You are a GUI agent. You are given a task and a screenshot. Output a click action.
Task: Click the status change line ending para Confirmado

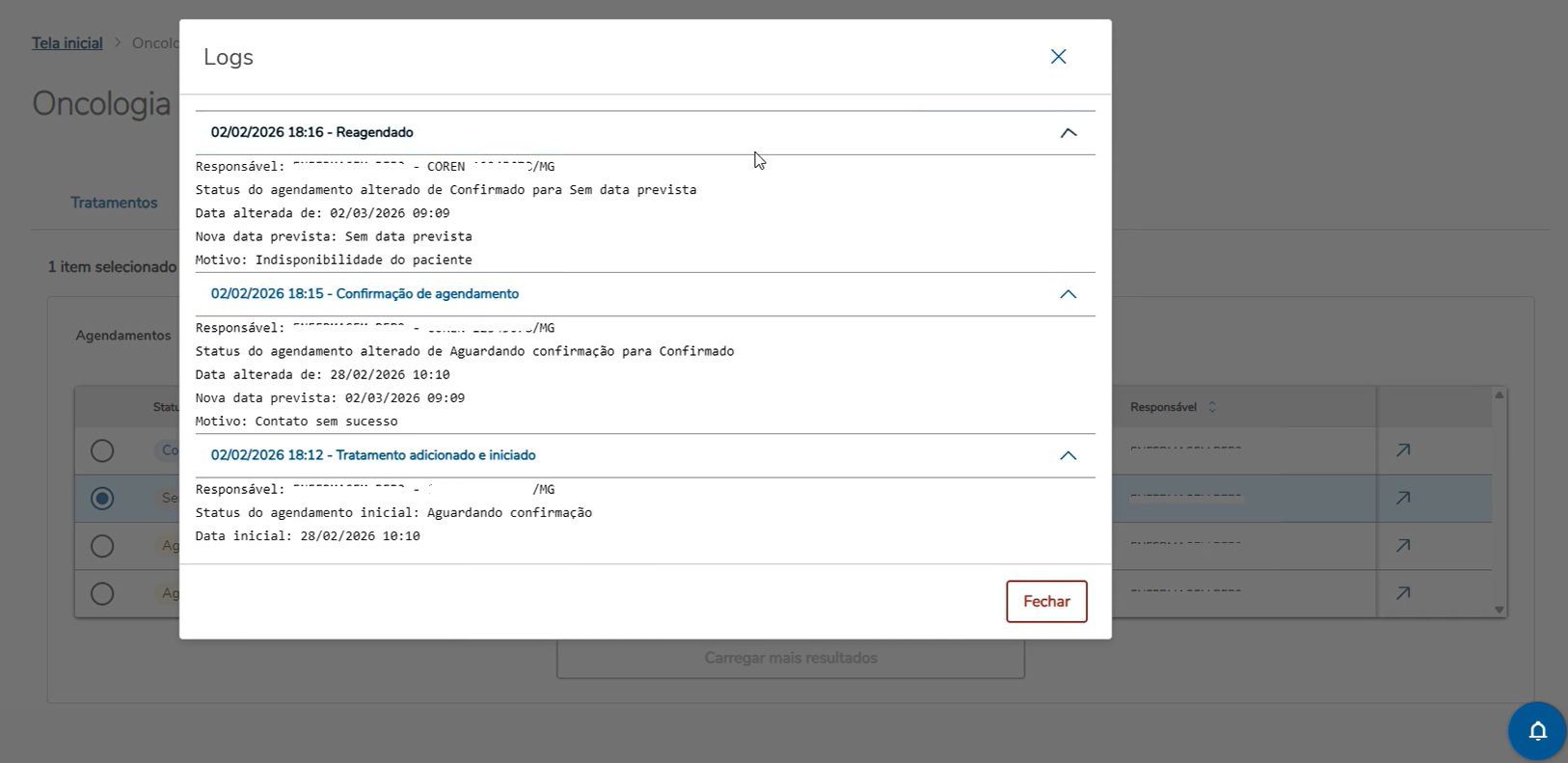click(x=465, y=351)
